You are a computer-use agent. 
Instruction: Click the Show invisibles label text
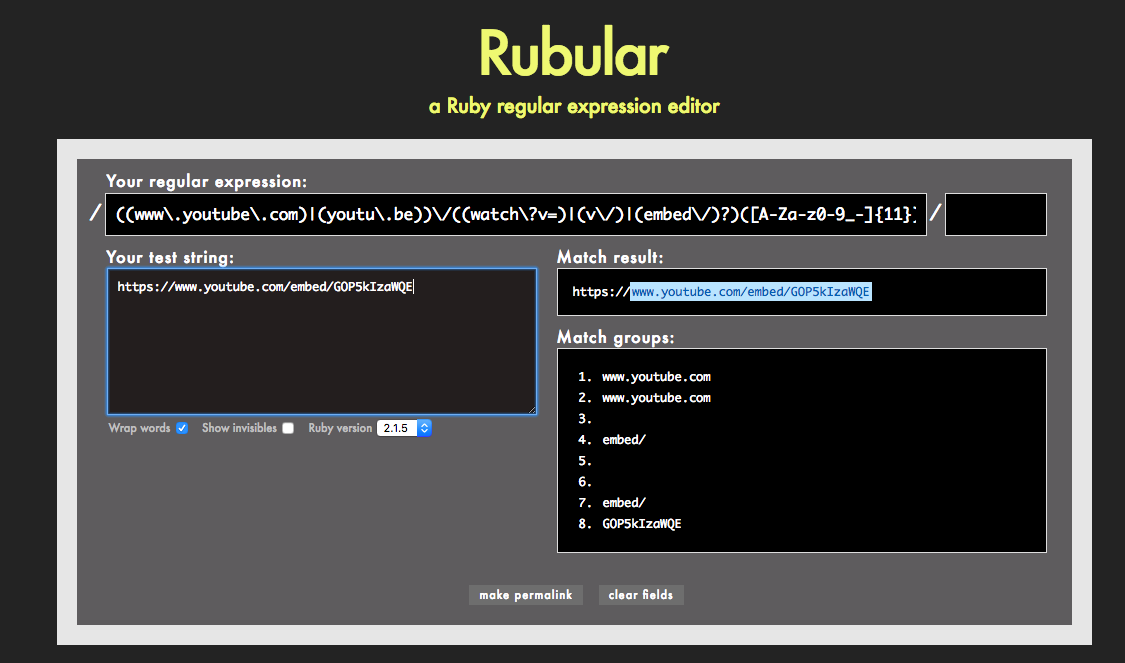pos(240,428)
